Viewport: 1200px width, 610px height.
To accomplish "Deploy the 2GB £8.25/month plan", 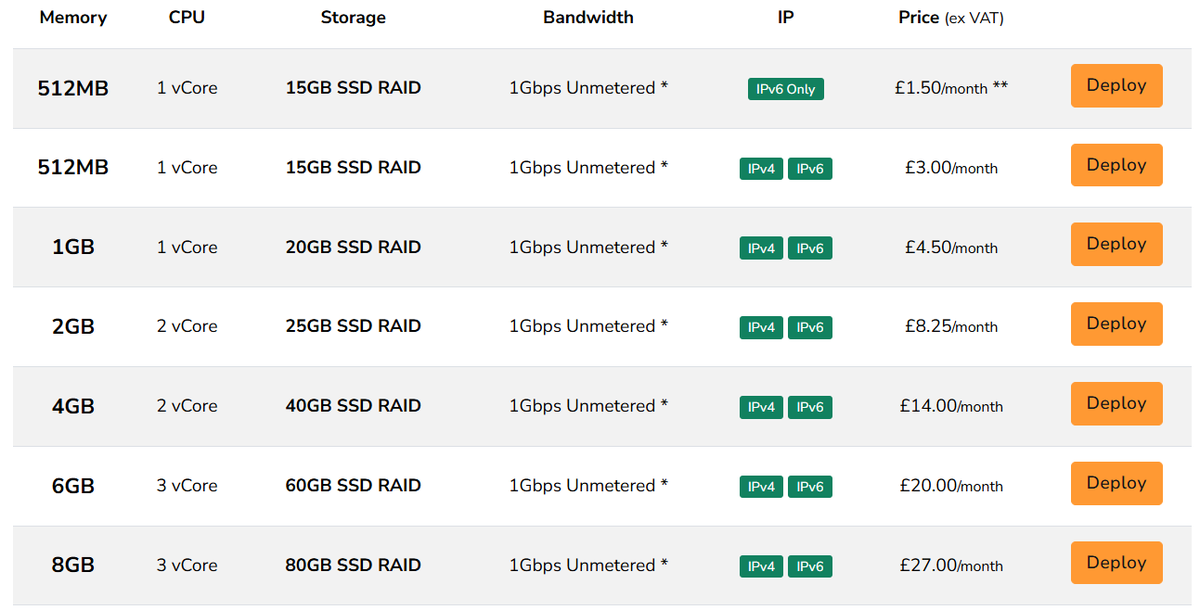I will click(1116, 324).
